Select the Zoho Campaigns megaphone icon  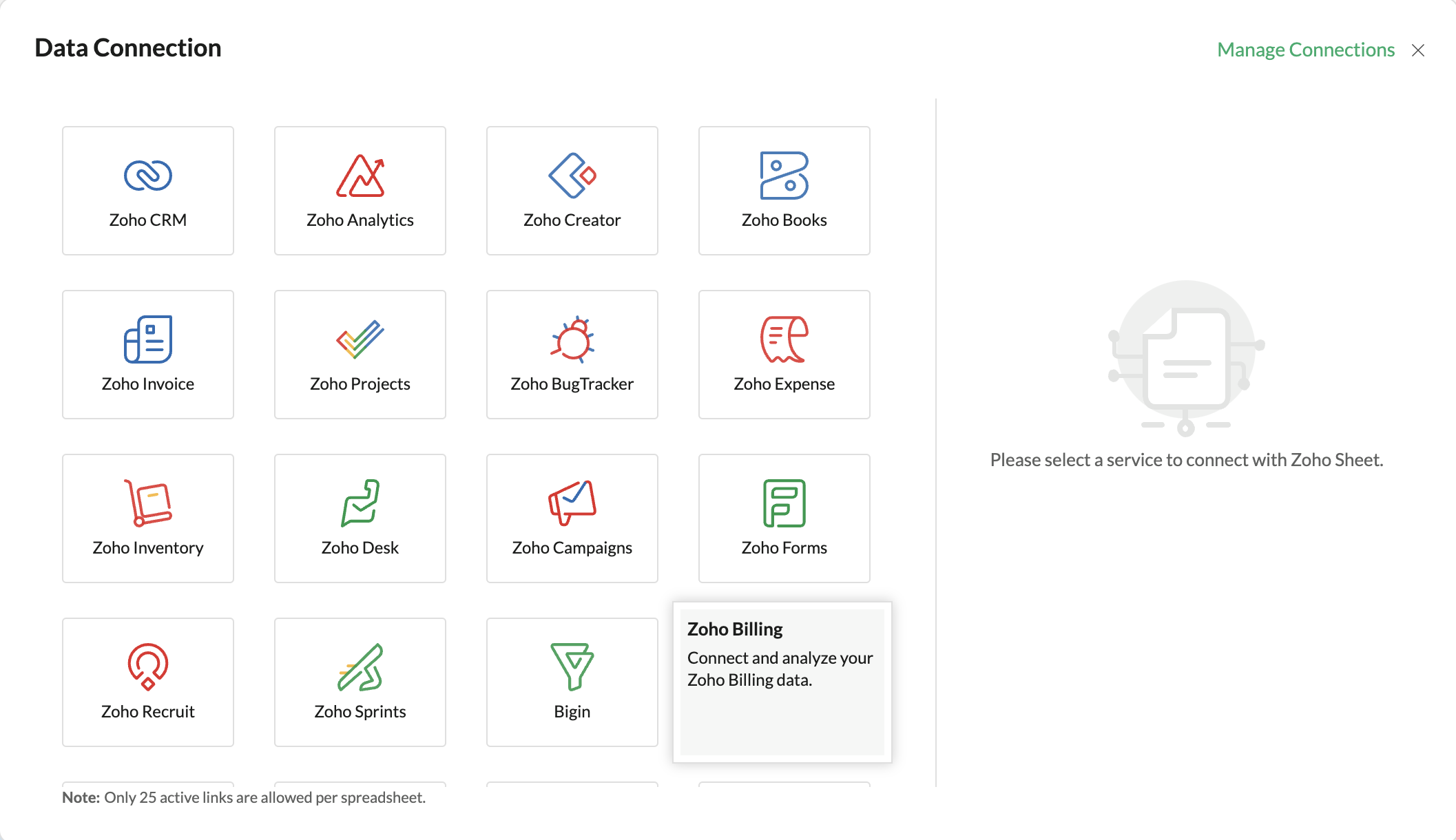click(x=572, y=503)
